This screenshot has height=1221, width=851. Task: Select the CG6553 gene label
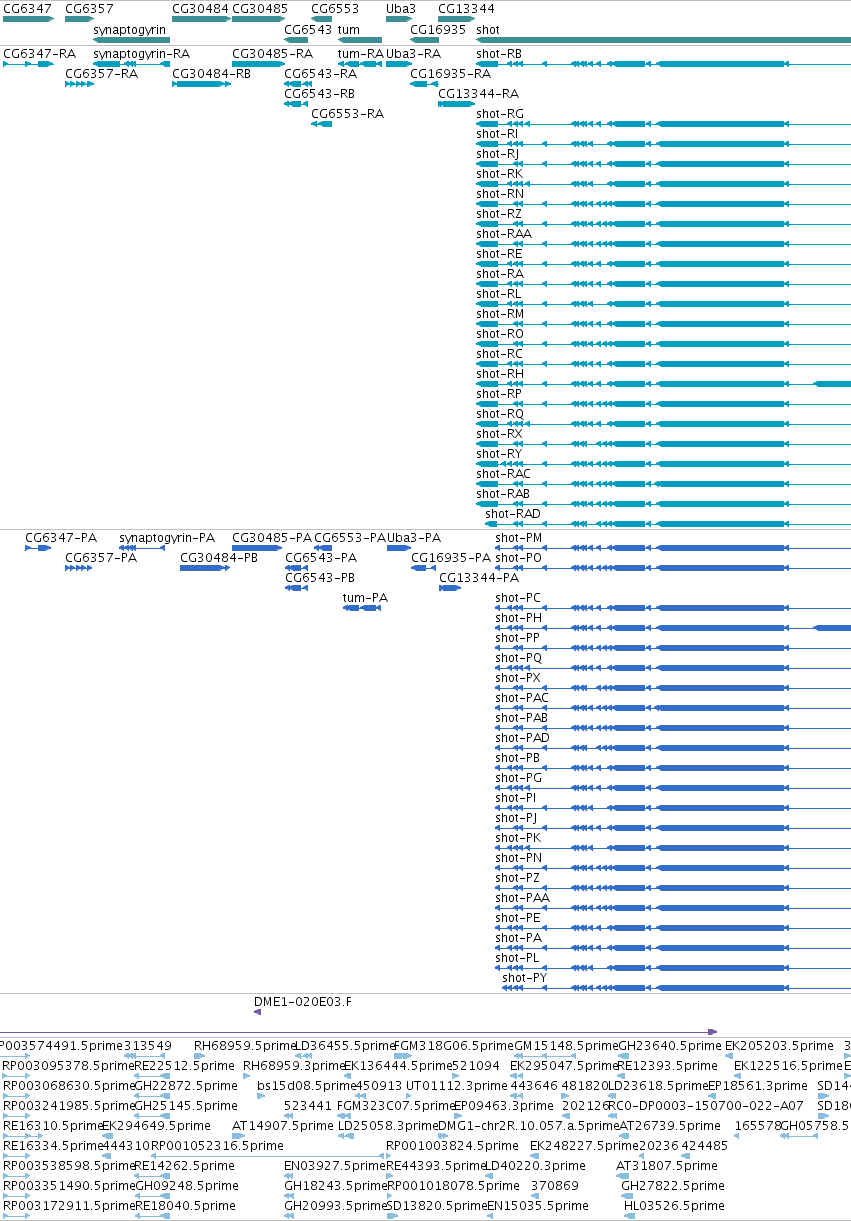(335, 9)
